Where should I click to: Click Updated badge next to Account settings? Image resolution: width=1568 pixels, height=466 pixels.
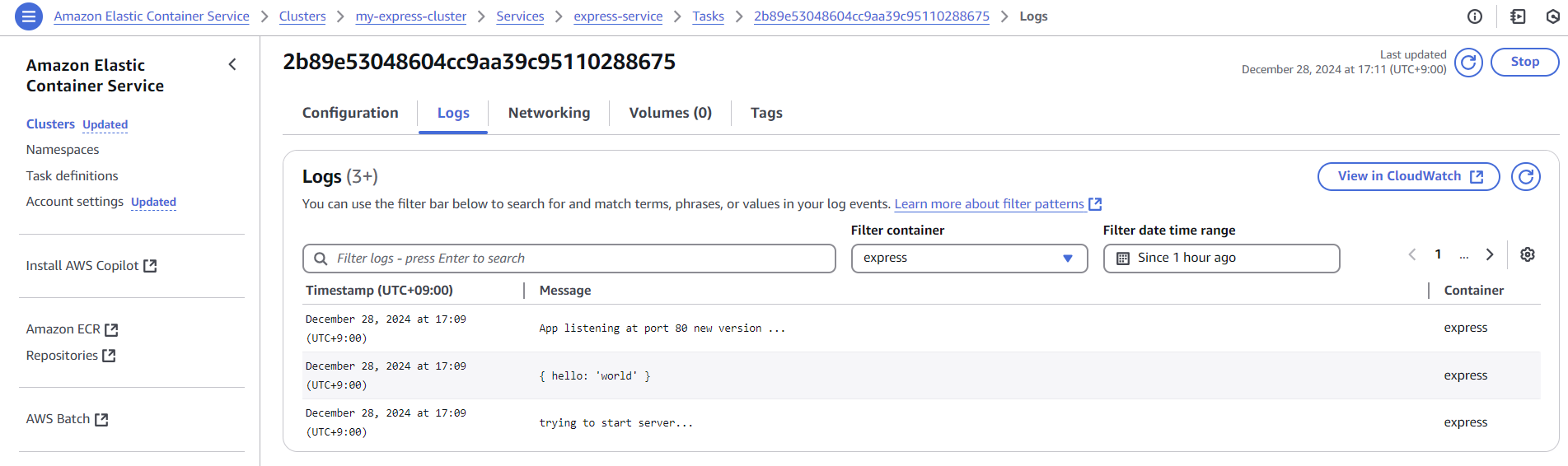[154, 203]
